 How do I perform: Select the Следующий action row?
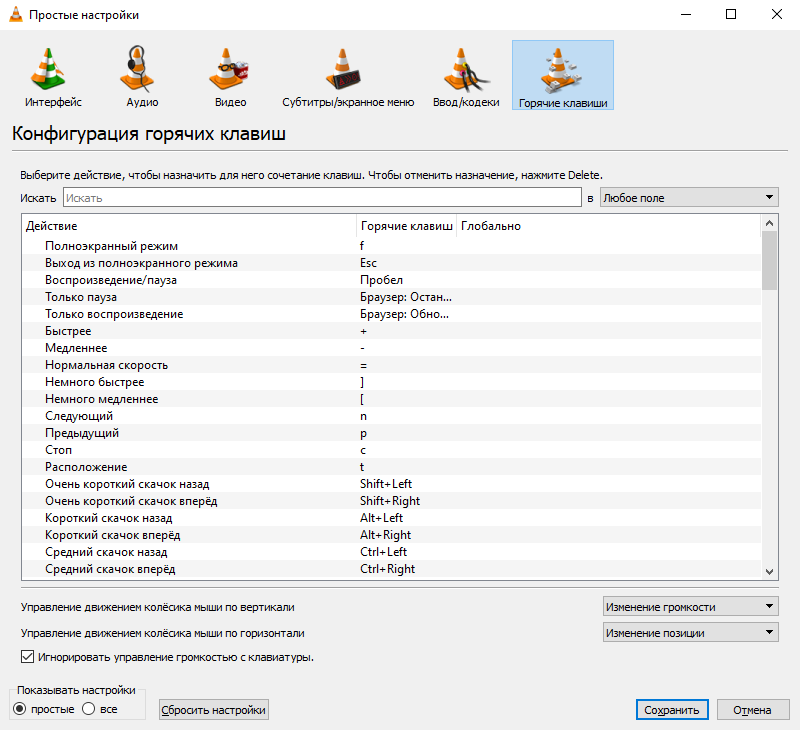tap(391, 416)
